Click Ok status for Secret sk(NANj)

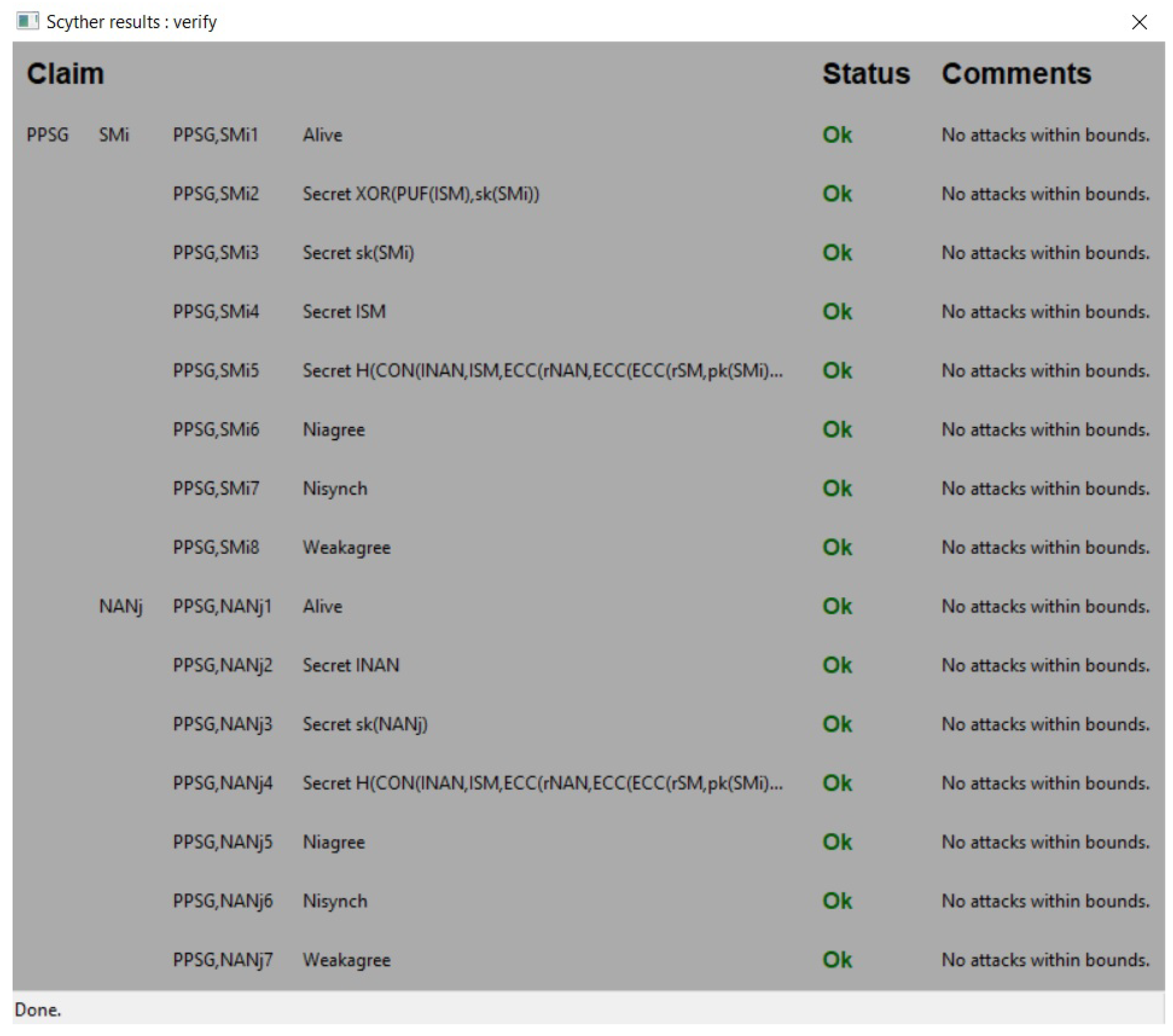[x=837, y=724]
